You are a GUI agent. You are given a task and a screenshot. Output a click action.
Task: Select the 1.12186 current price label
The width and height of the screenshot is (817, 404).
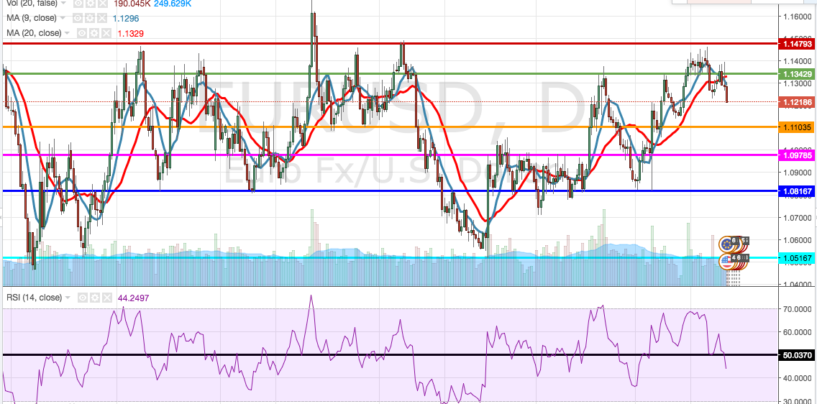(797, 102)
